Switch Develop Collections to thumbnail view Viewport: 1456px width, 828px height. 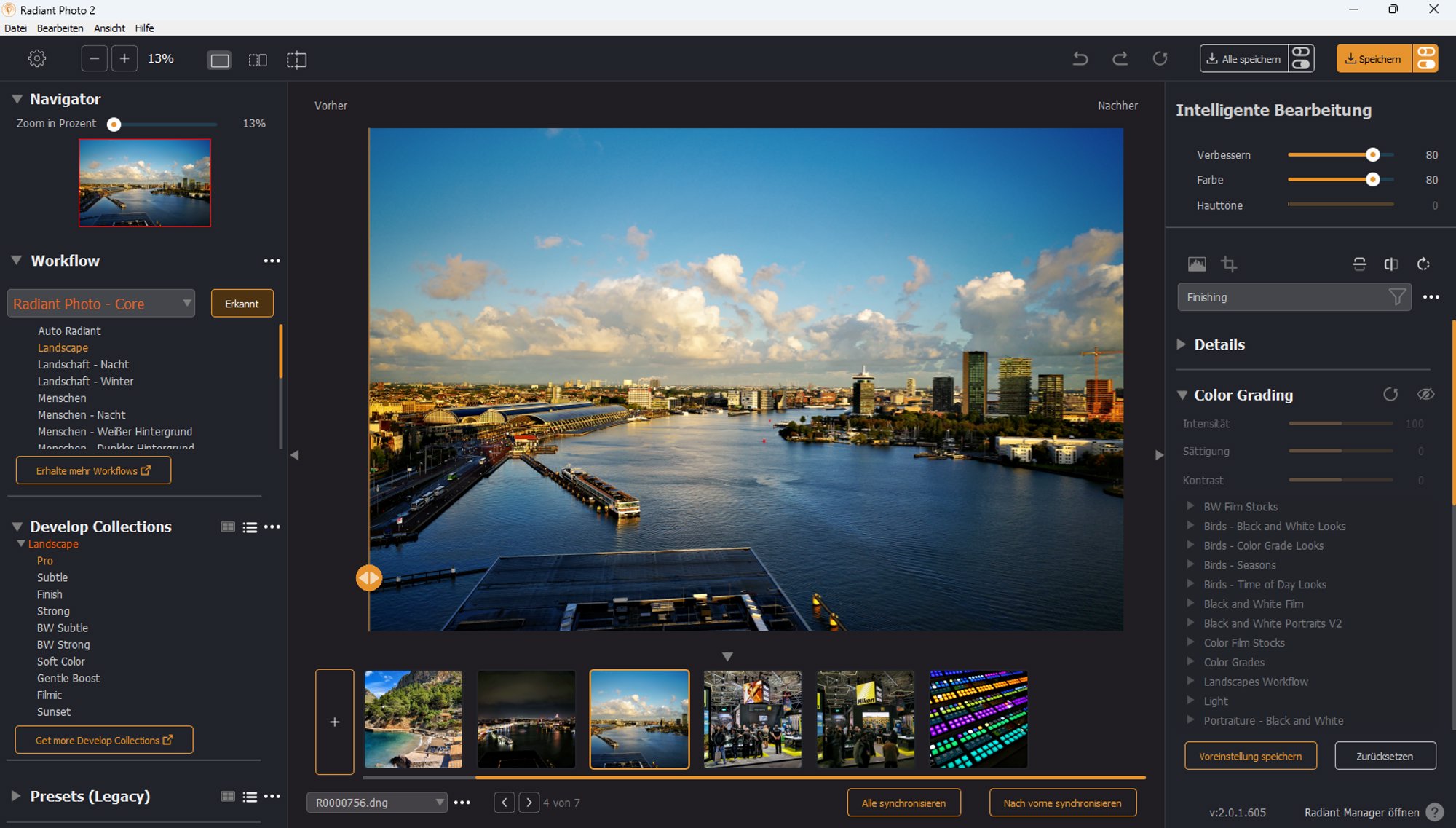228,527
